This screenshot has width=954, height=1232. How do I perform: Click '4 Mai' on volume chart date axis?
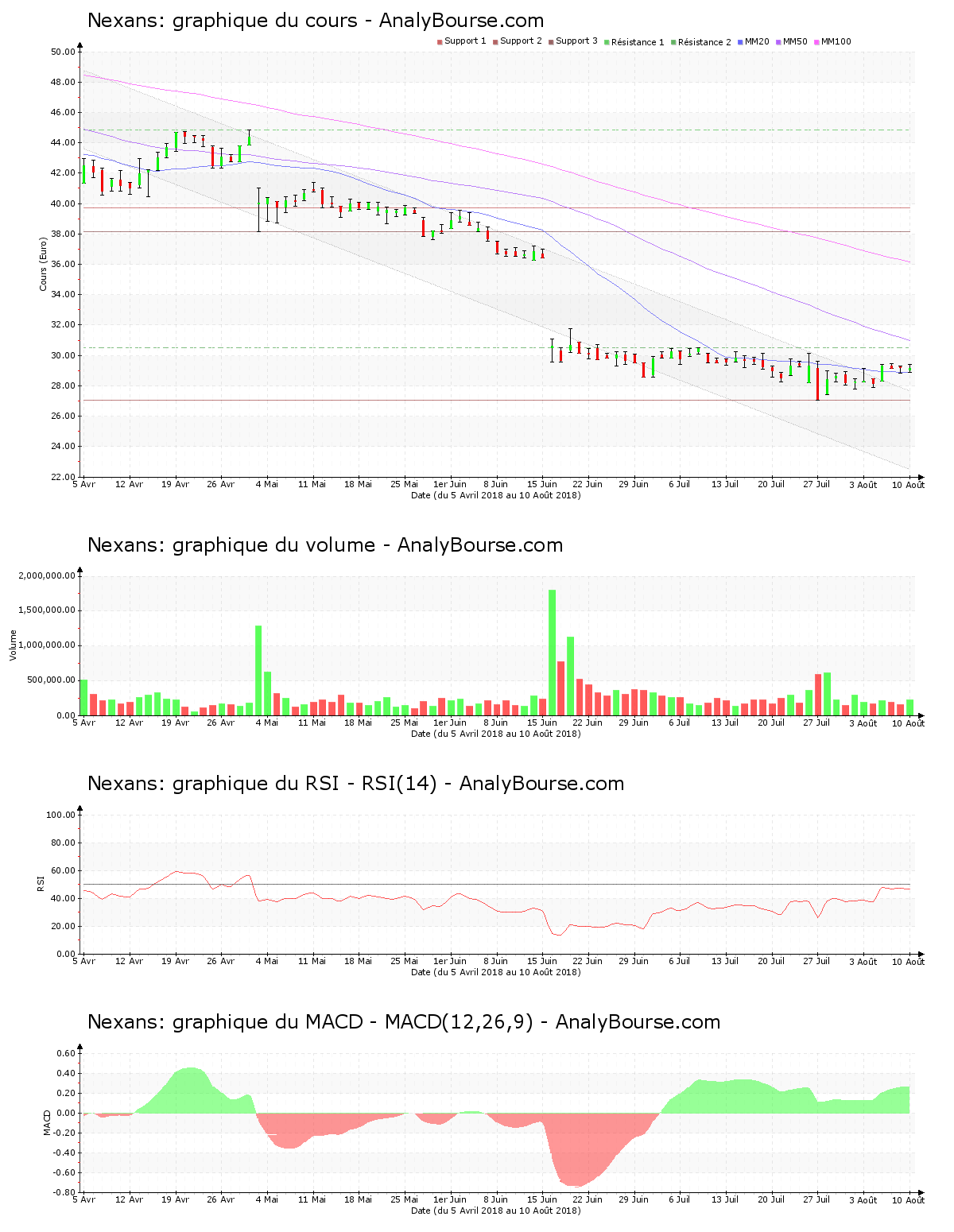pos(267,723)
